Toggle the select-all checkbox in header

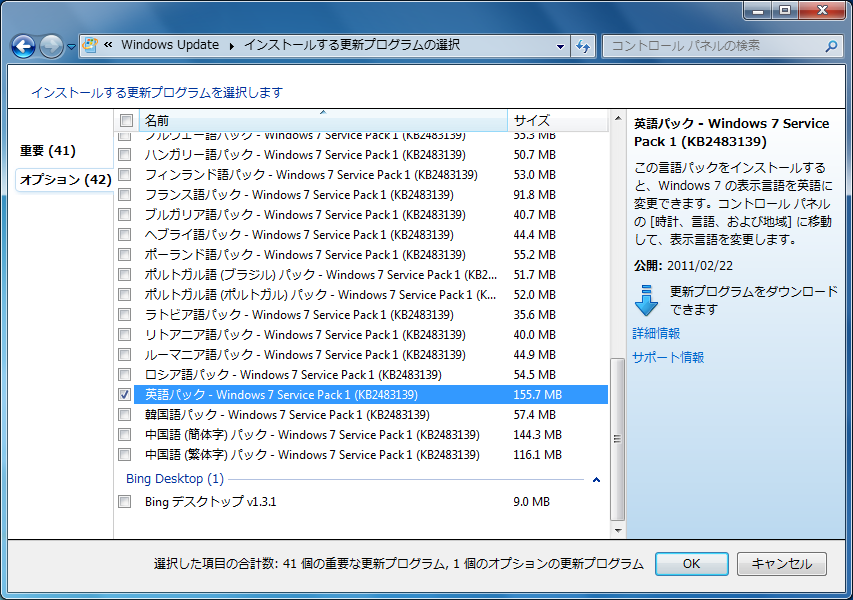point(126,121)
